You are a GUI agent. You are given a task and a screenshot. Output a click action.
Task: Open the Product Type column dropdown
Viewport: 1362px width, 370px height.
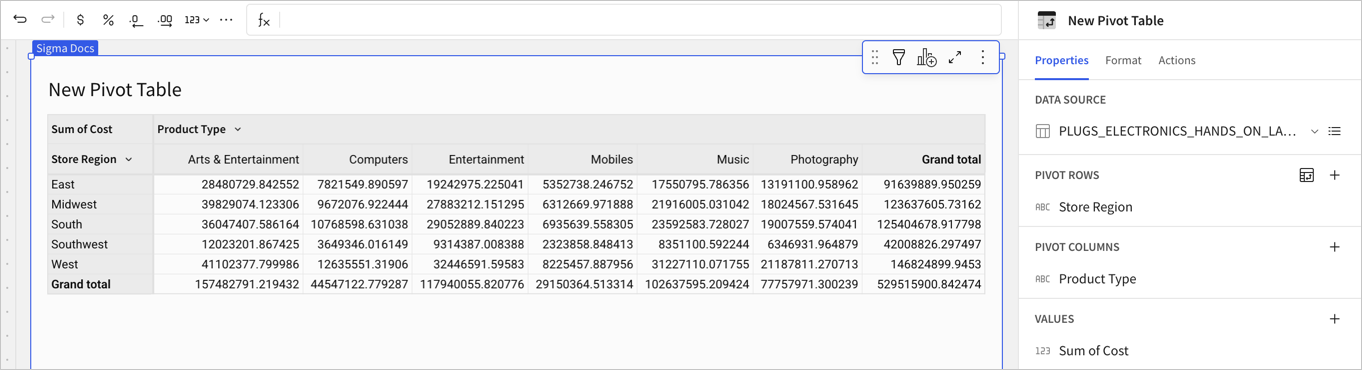click(x=238, y=129)
